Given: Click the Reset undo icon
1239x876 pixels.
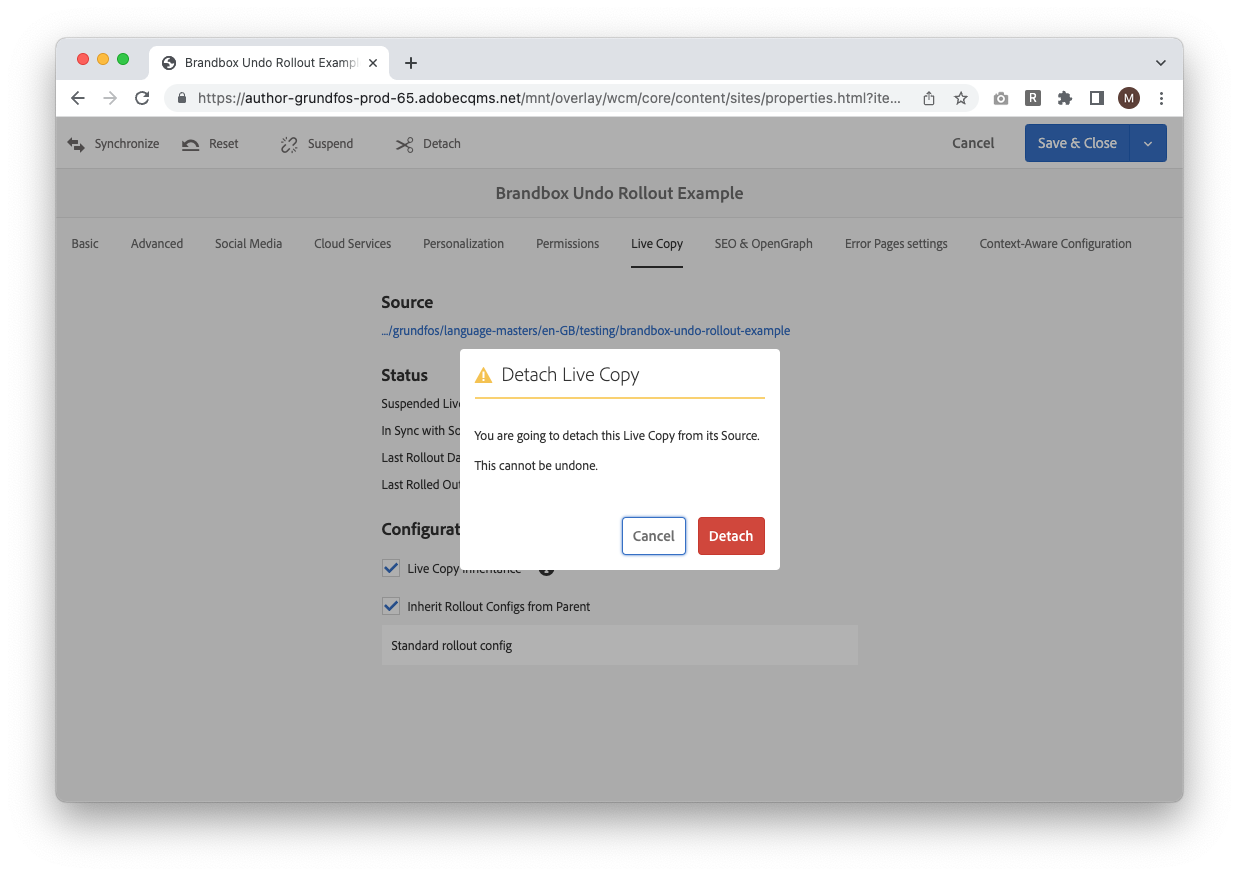Looking at the screenshot, I should (x=191, y=144).
